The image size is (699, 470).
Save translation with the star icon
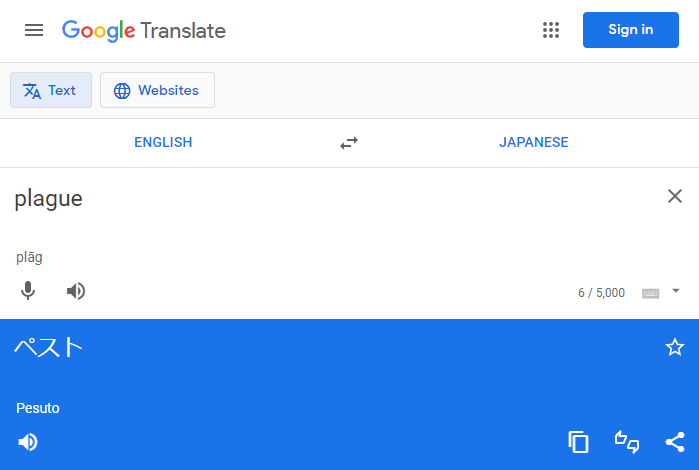[674, 347]
